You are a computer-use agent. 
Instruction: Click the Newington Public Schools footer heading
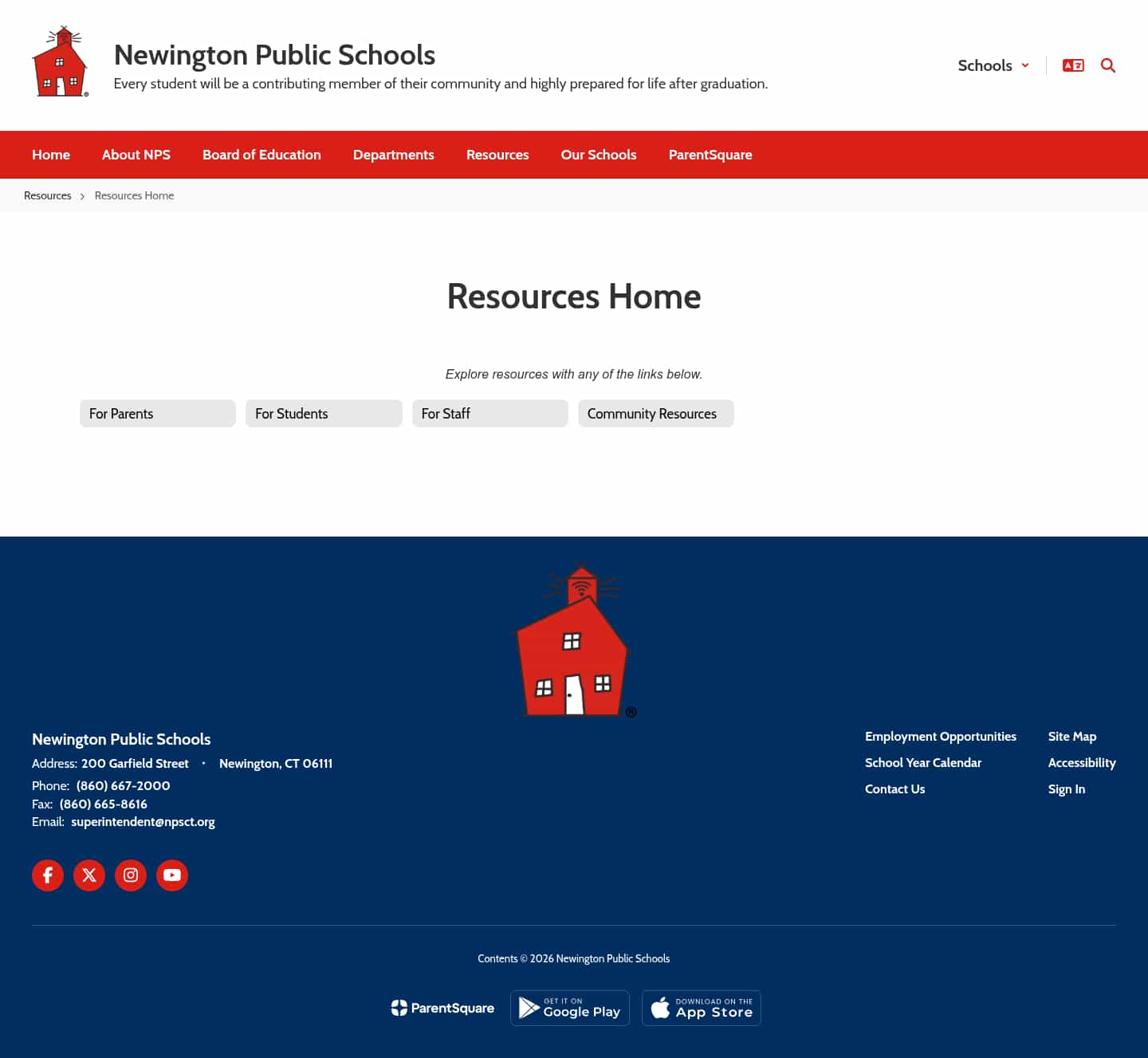tap(121, 739)
